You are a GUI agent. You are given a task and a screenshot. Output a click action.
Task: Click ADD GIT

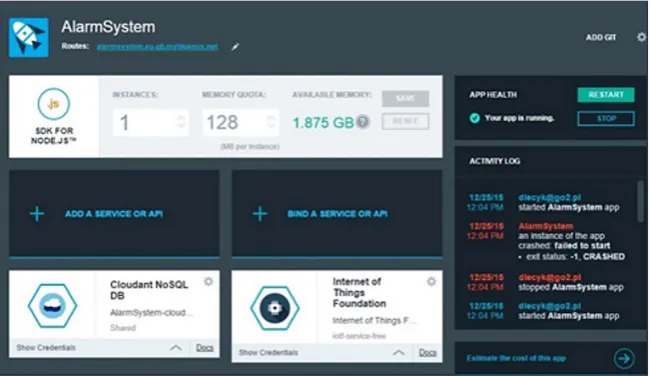601,37
